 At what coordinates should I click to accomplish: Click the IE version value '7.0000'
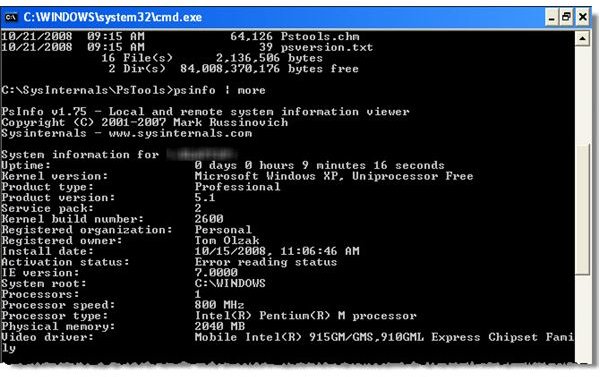(216, 273)
